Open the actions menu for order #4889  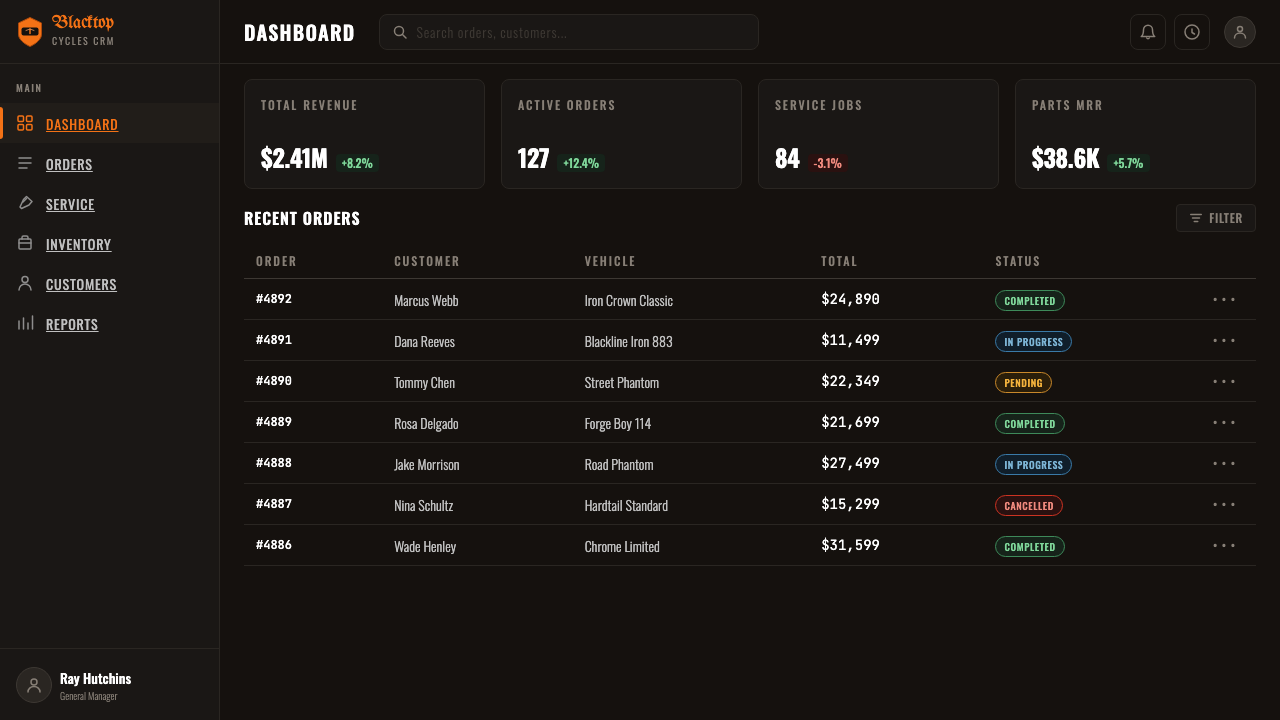[1224, 422]
